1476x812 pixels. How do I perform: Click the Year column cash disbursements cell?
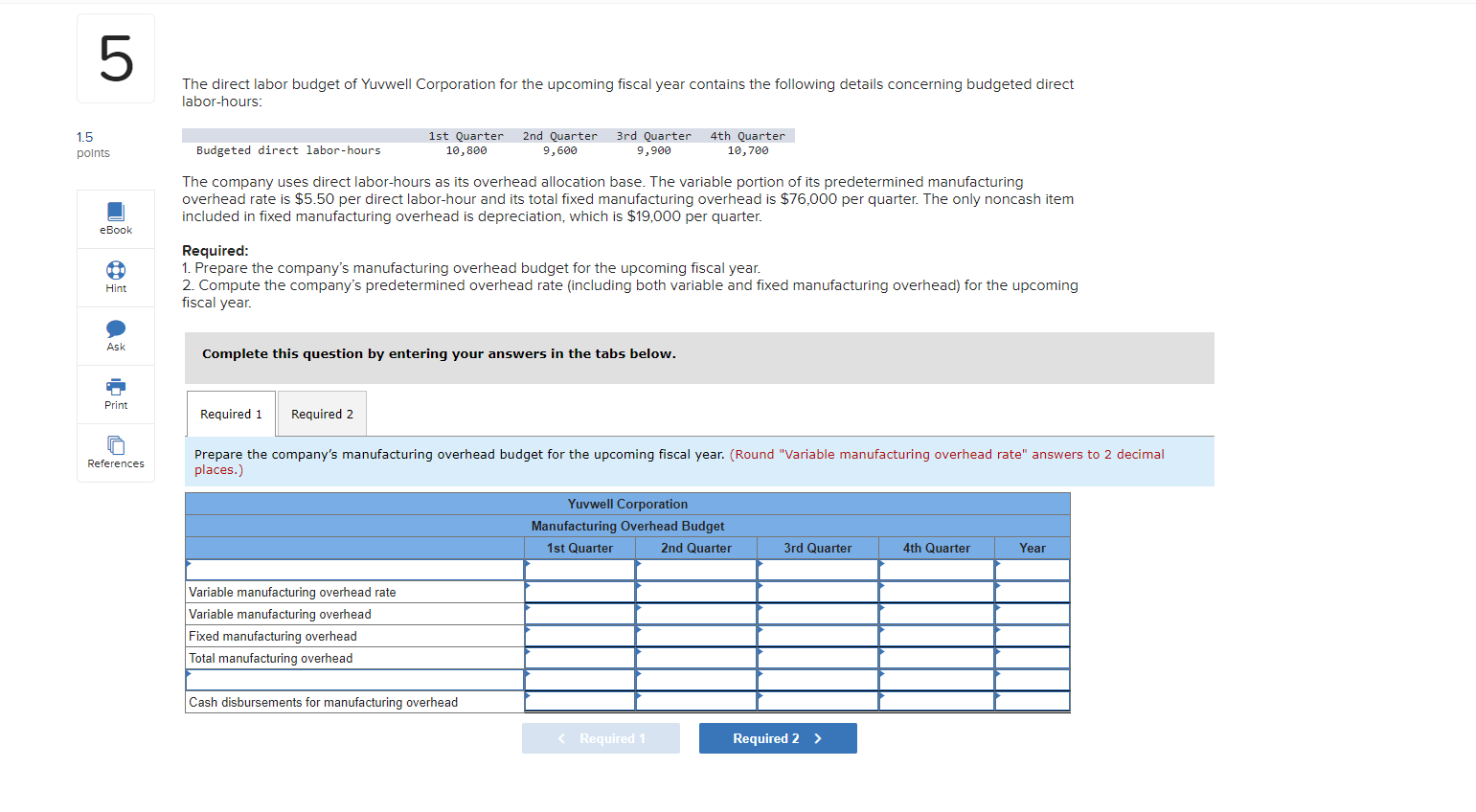[x=1033, y=701]
